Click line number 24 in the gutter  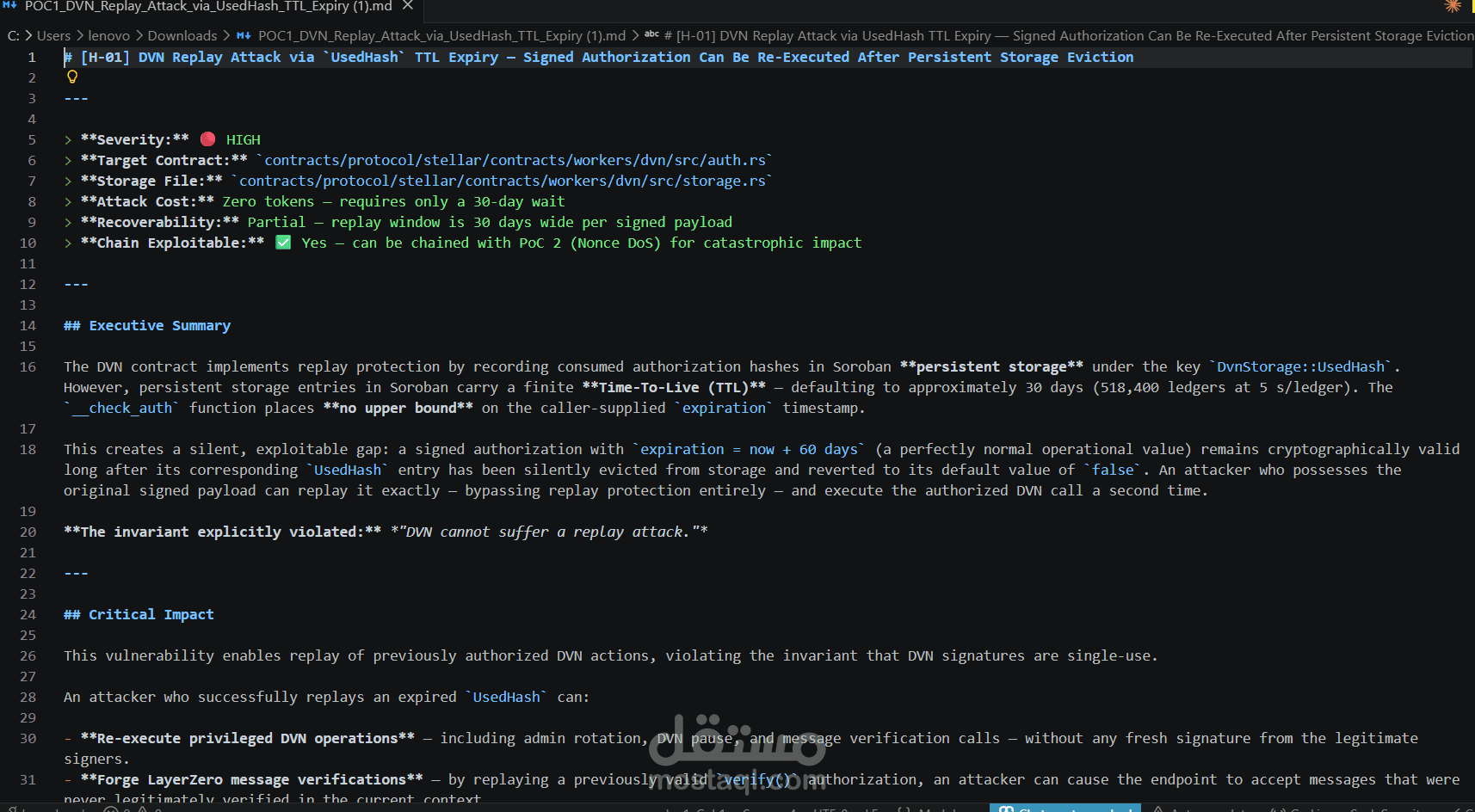28,614
